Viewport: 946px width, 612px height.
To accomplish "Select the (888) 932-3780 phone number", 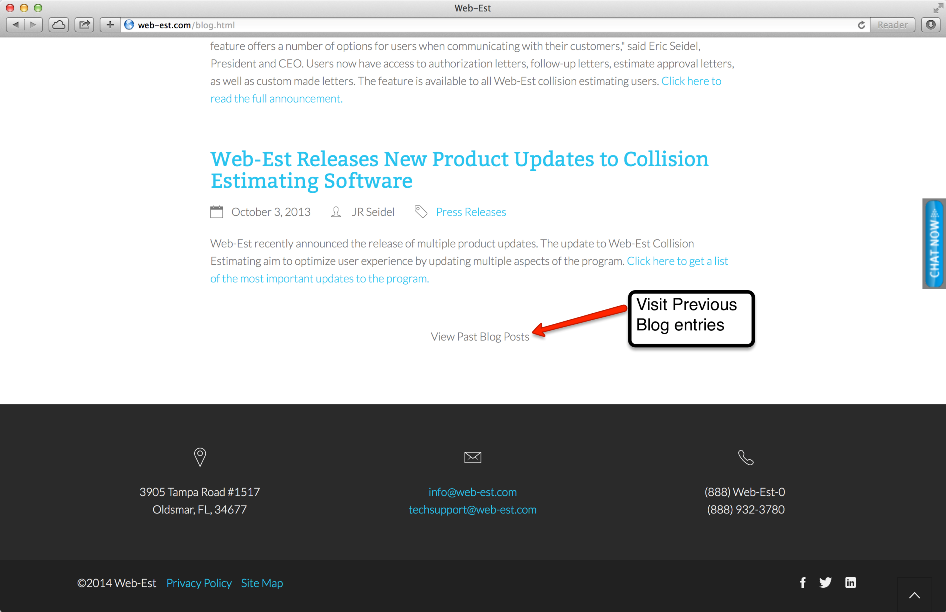I will [x=746, y=509].
